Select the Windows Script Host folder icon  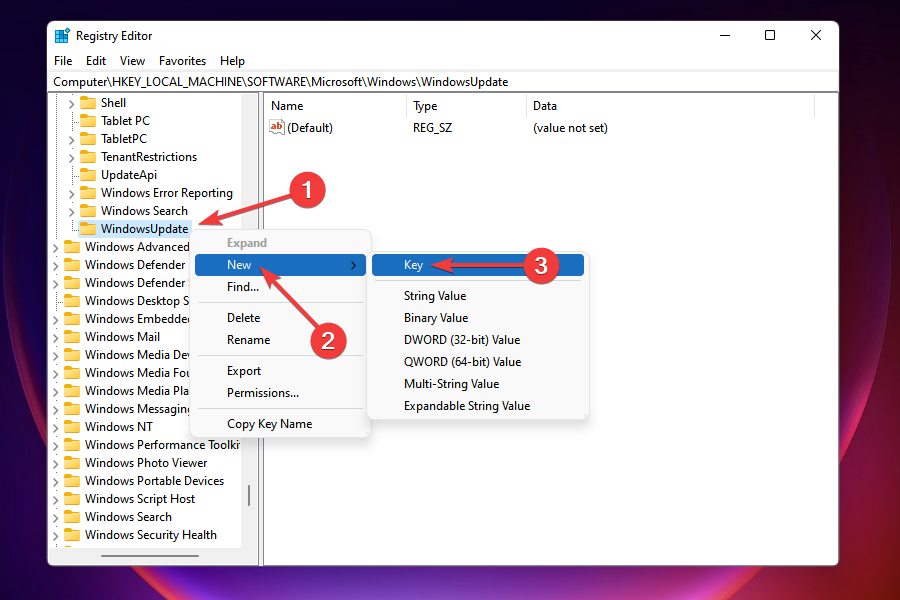click(x=72, y=498)
